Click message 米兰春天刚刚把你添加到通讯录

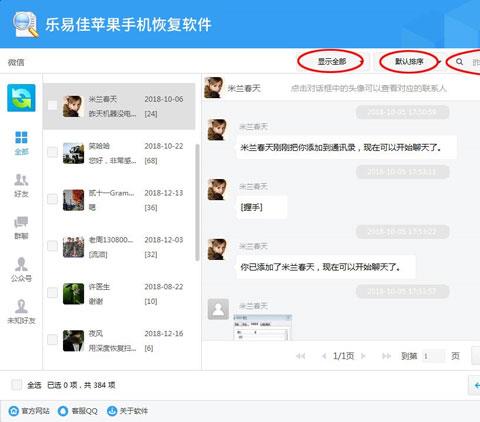tap(346, 147)
